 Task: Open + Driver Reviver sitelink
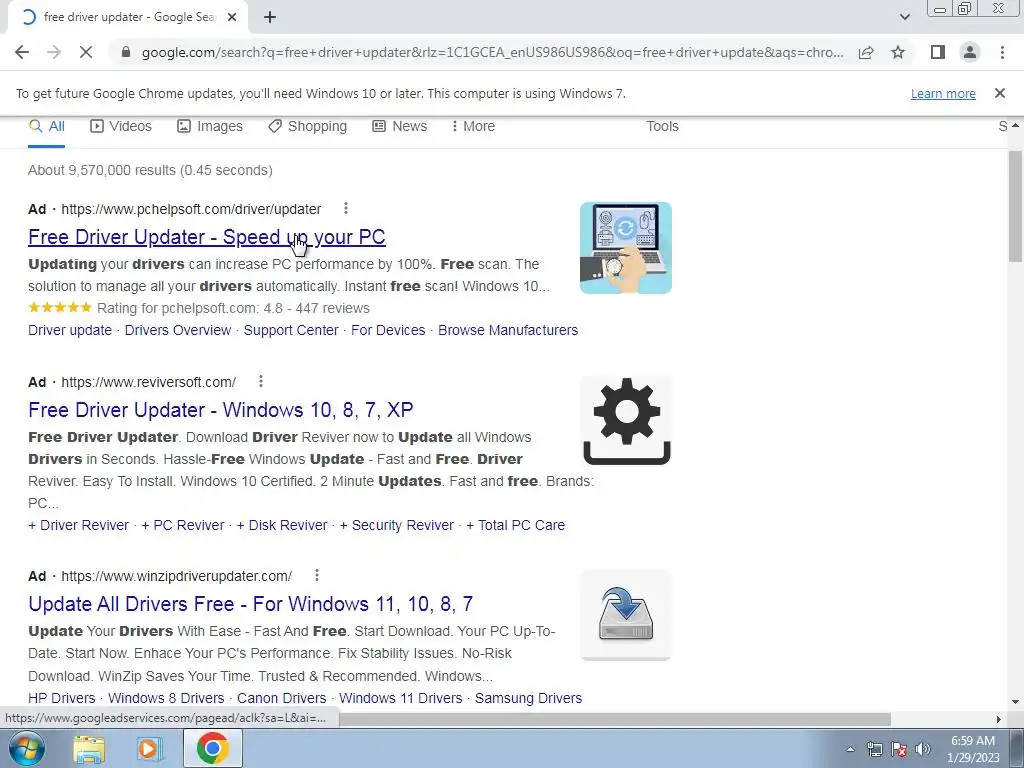pos(78,525)
